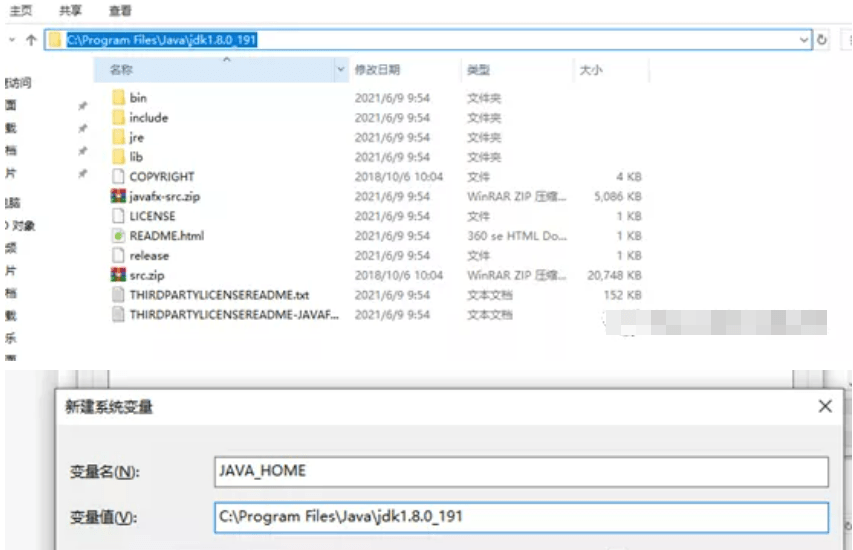This screenshot has height=550, width=853.
Task: Click the 变量值 input field
Action: [x=521, y=517]
